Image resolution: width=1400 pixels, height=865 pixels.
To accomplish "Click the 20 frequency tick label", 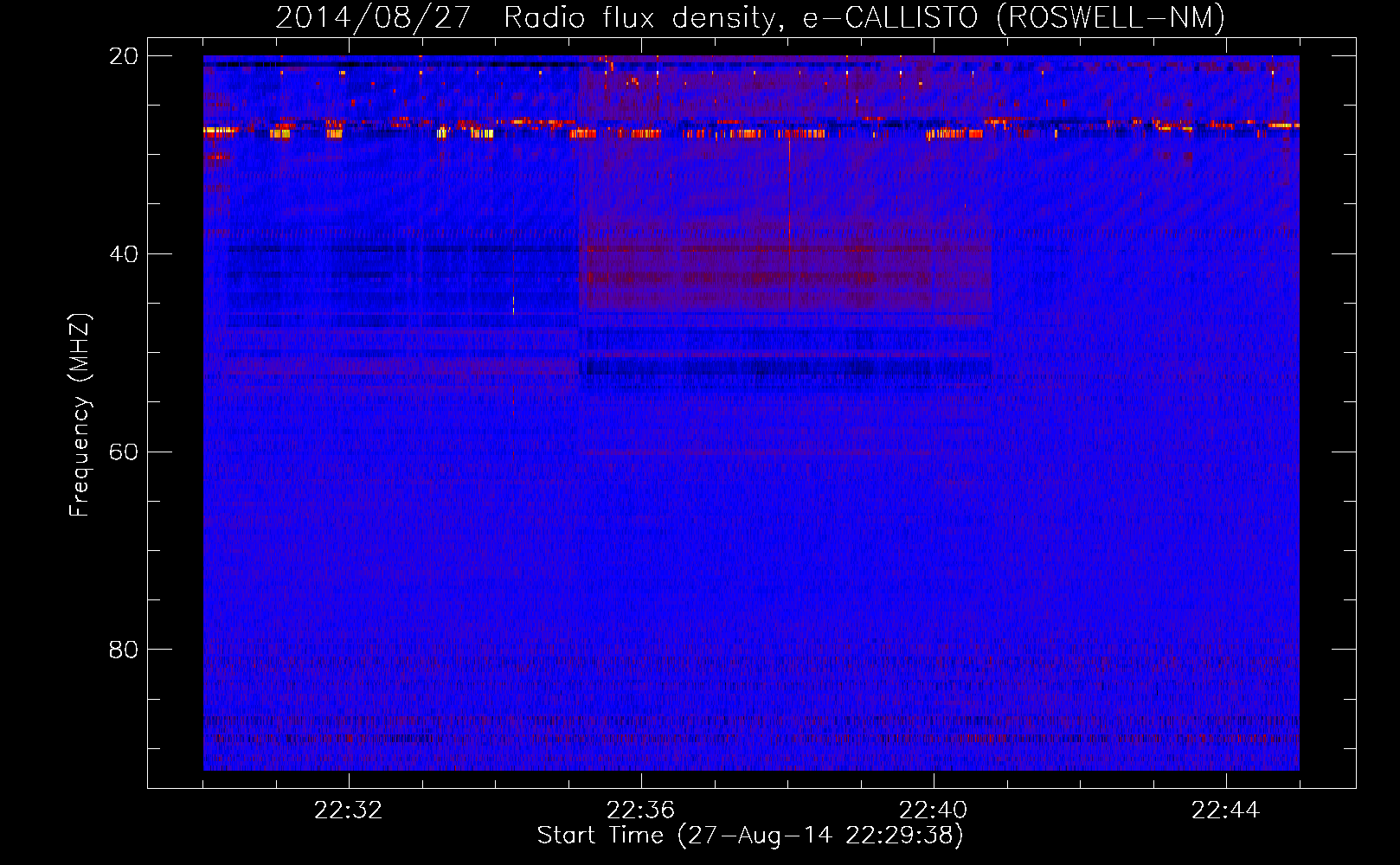I will point(124,56).
